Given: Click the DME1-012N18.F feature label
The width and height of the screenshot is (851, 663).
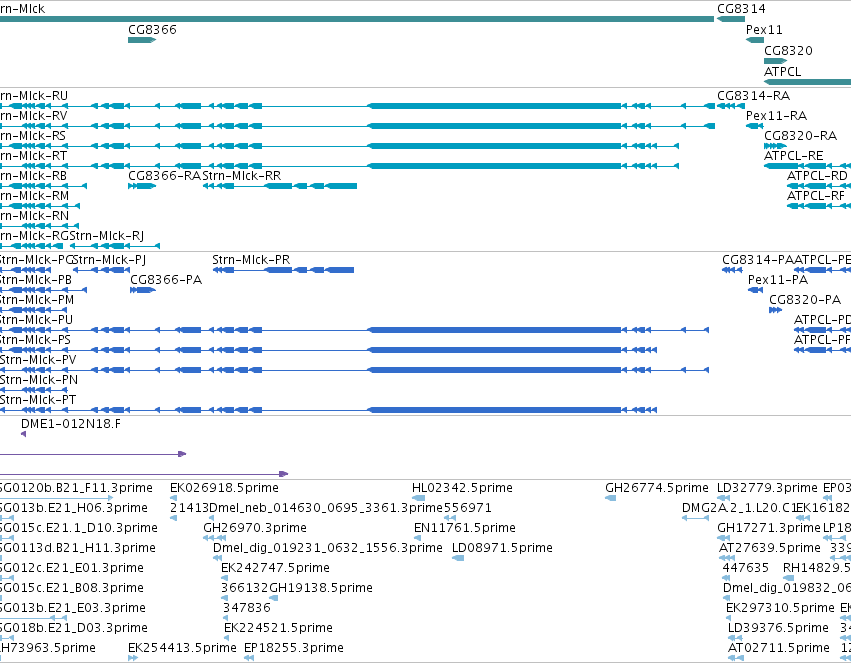Looking at the screenshot, I should tap(71, 424).
